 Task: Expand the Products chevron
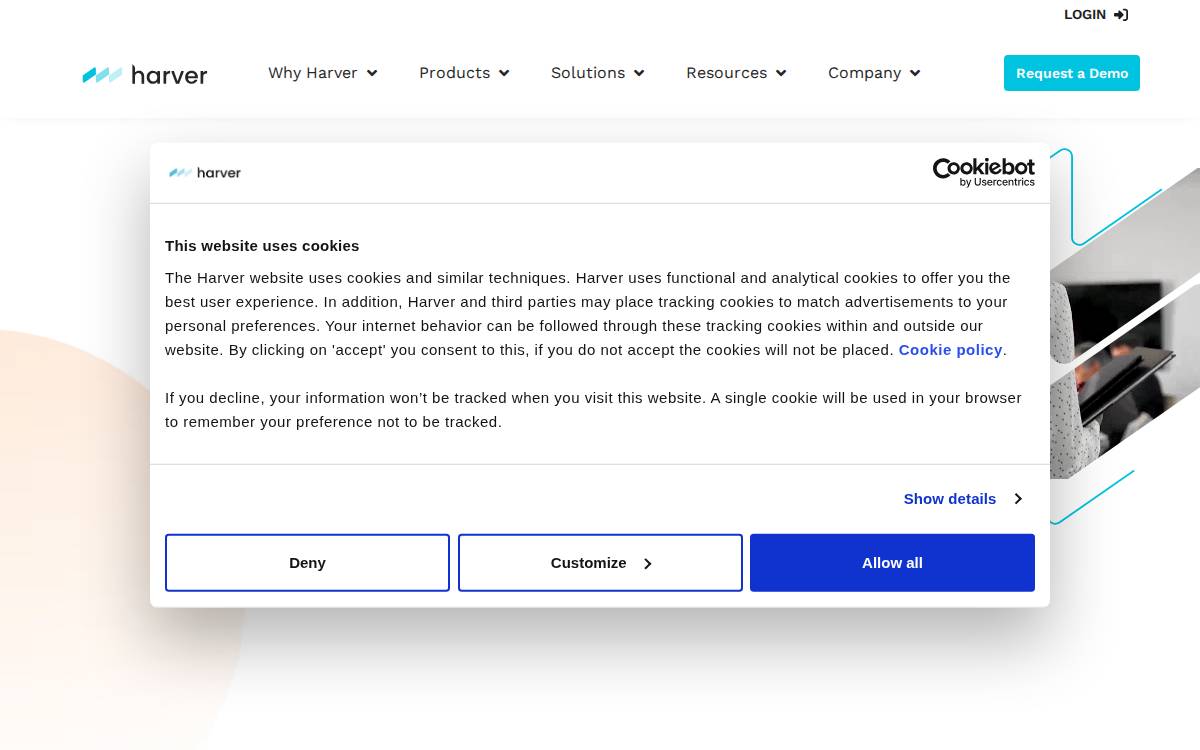pos(504,73)
